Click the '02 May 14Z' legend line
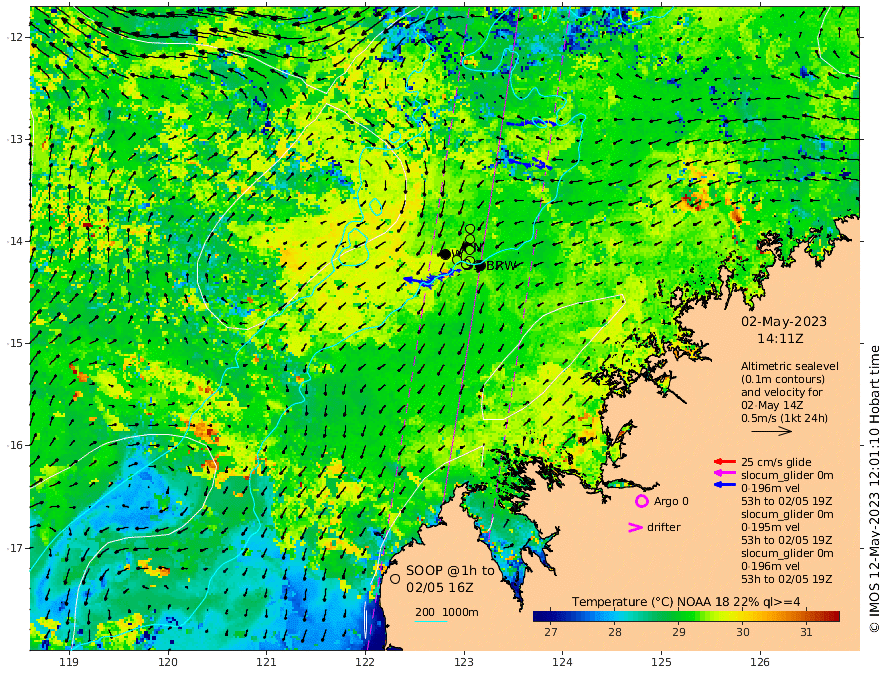The image size is (880, 680). (x=772, y=405)
